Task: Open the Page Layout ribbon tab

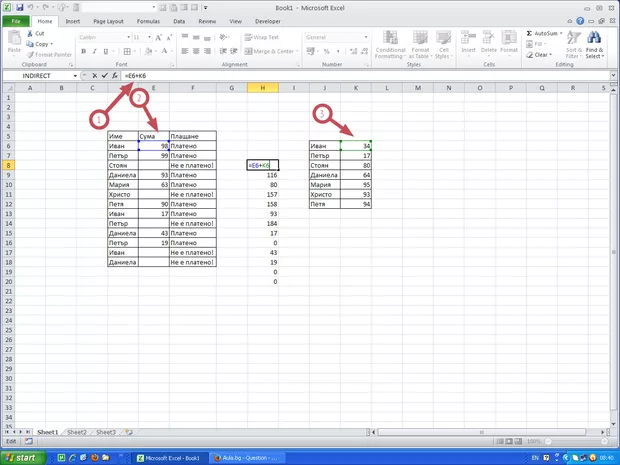Action: (x=109, y=20)
